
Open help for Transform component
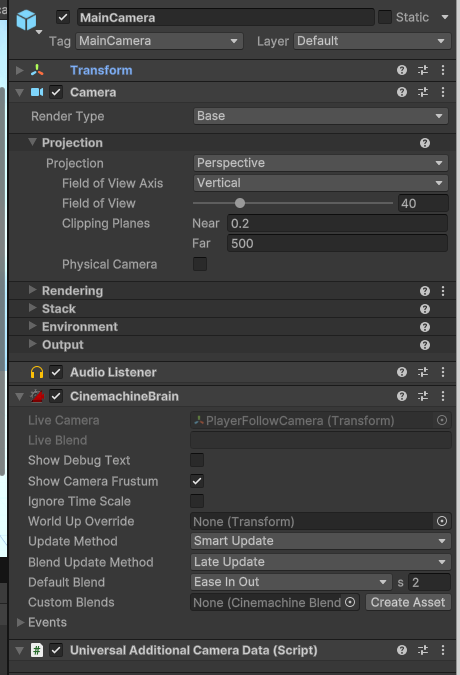(402, 70)
